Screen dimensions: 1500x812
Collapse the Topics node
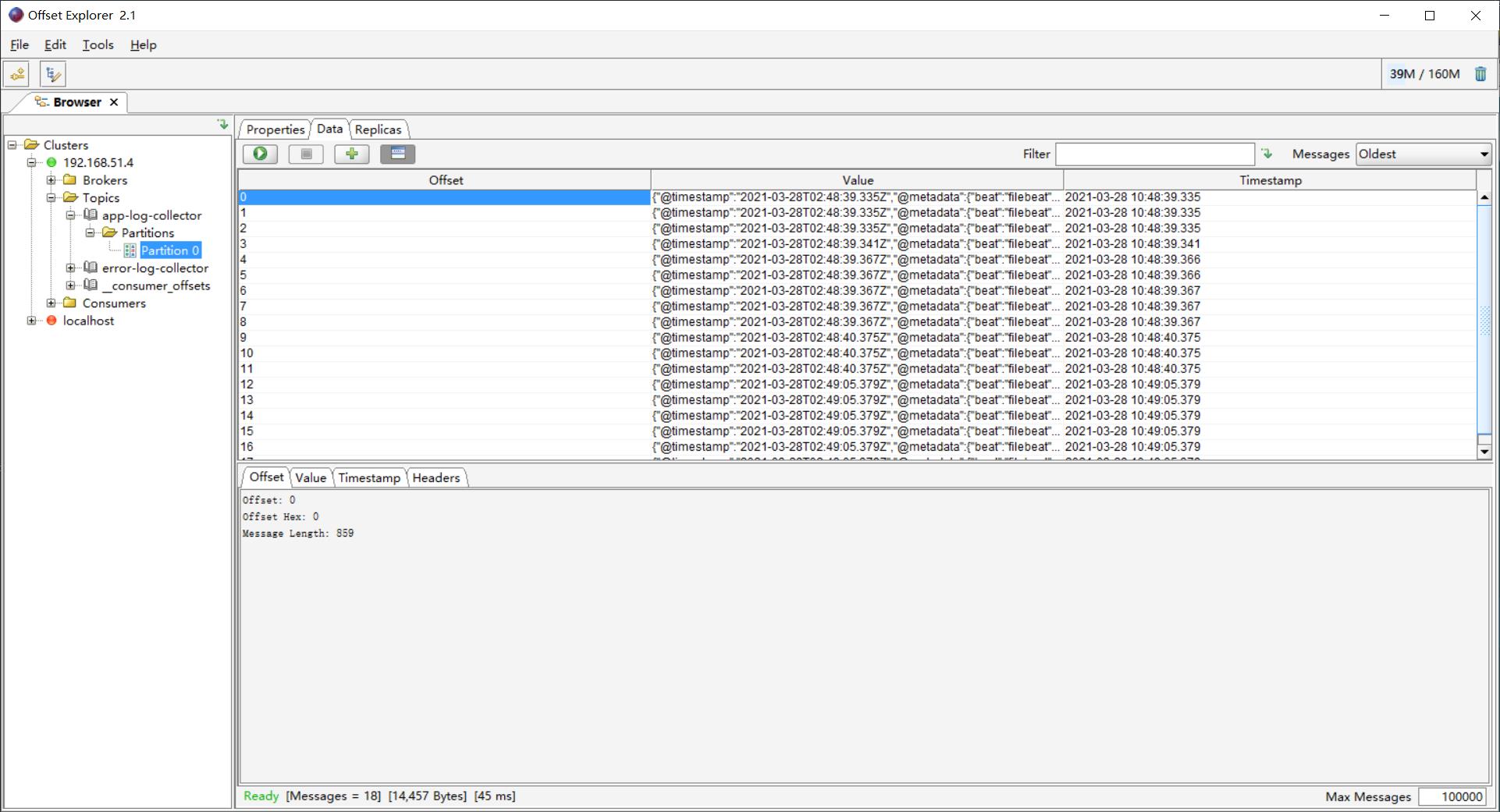[52, 197]
